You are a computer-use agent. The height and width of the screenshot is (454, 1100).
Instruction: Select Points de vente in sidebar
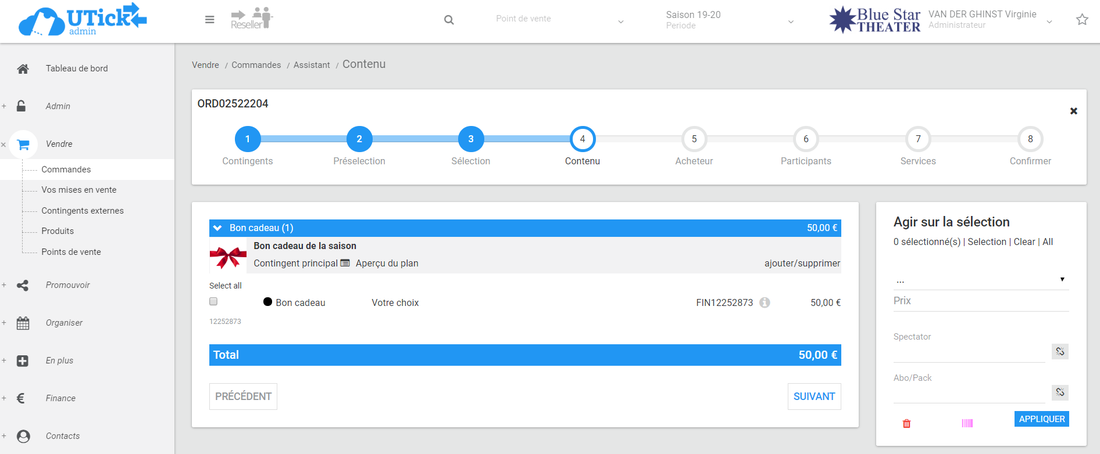71,252
